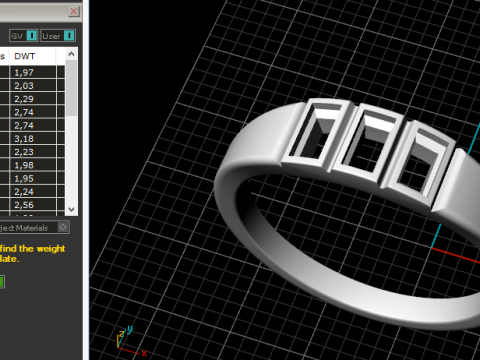The width and height of the screenshot is (480, 360).
Task: Click the green button below the hint text
Action: (x=2, y=282)
